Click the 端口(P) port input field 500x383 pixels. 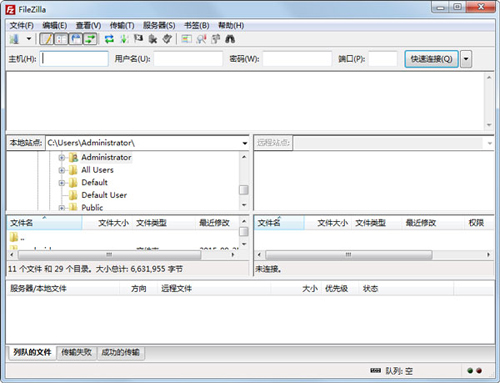pos(383,59)
